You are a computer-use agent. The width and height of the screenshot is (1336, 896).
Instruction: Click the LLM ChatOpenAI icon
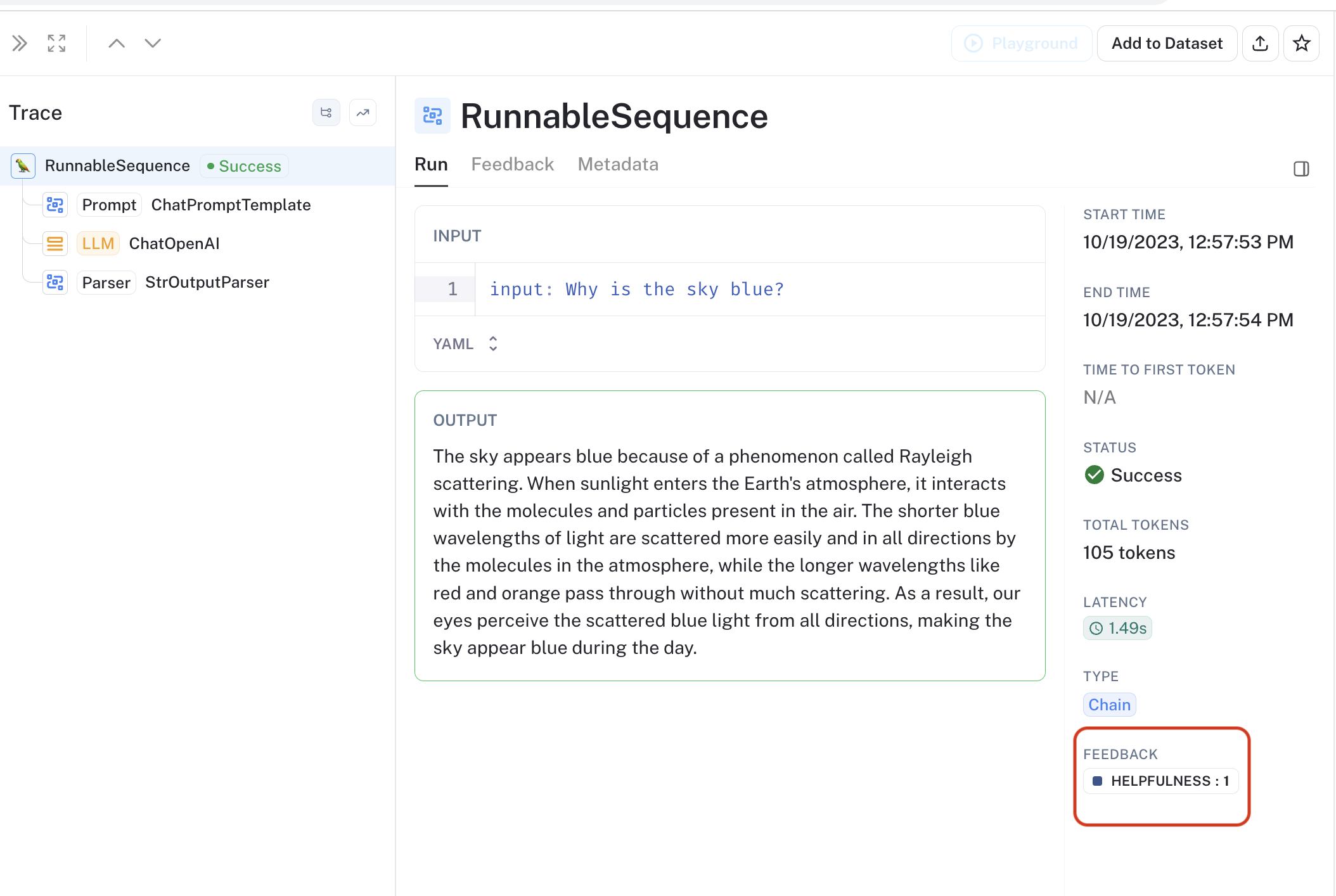(x=56, y=243)
